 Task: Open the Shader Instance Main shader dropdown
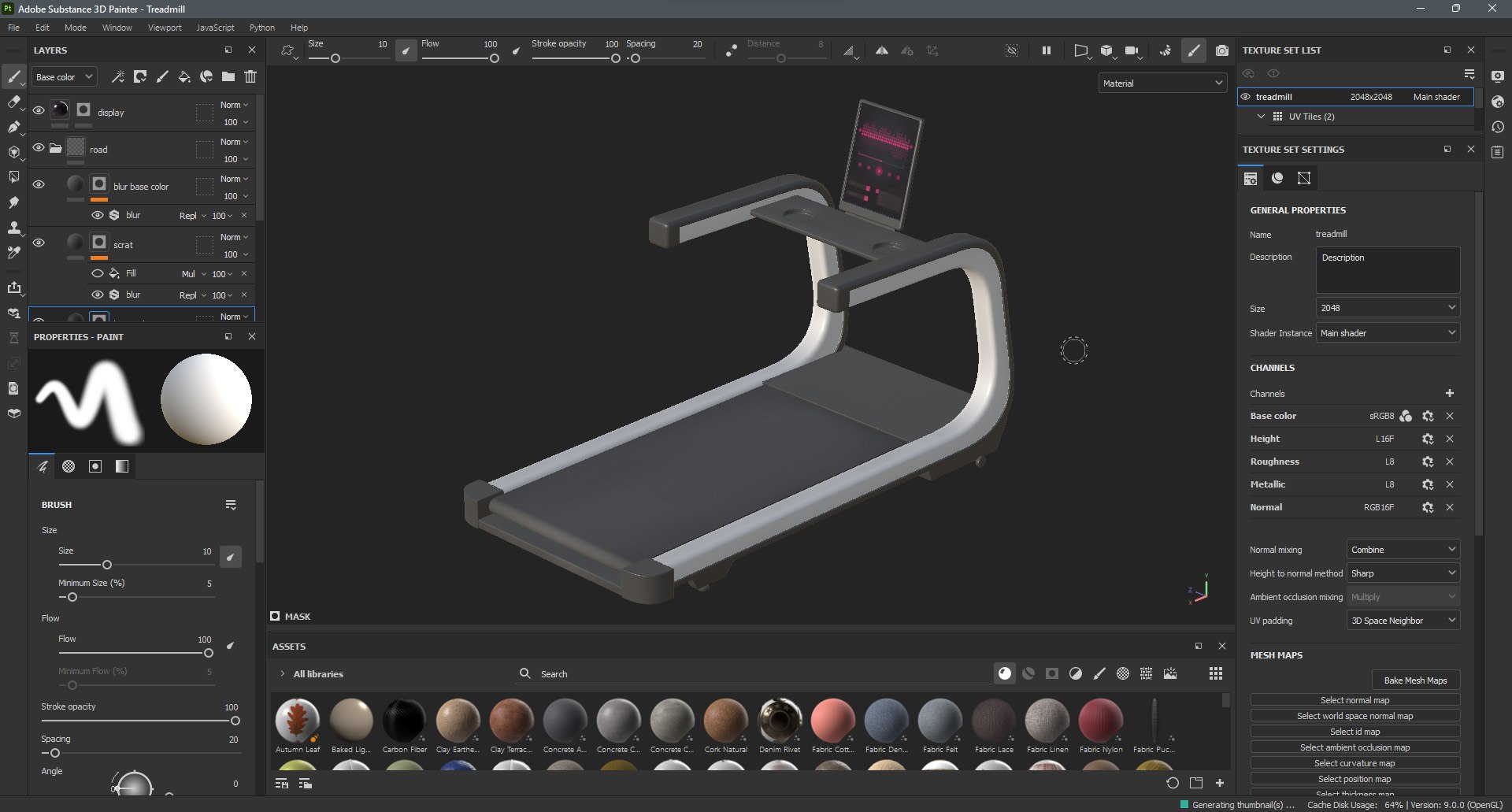click(1388, 333)
